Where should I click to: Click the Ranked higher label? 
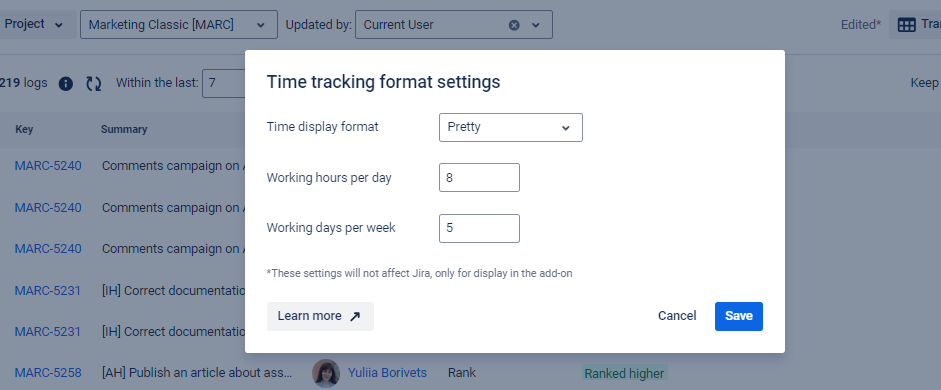(x=624, y=373)
